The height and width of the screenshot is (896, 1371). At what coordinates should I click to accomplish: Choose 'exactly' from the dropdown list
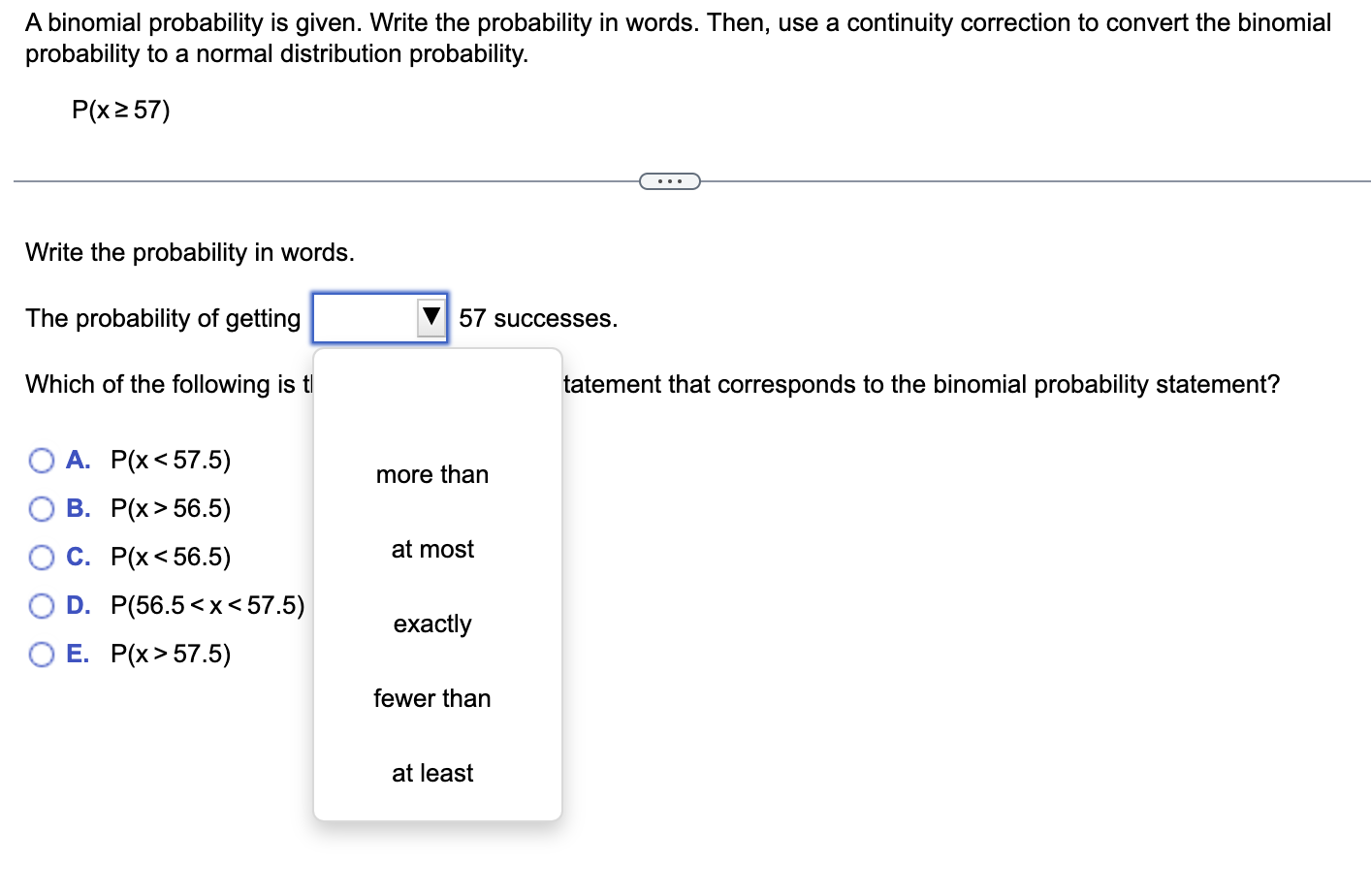(431, 624)
